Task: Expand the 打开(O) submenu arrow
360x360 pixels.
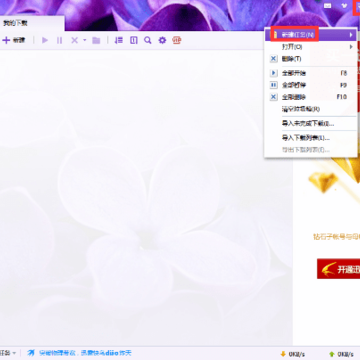Action: coord(351,47)
